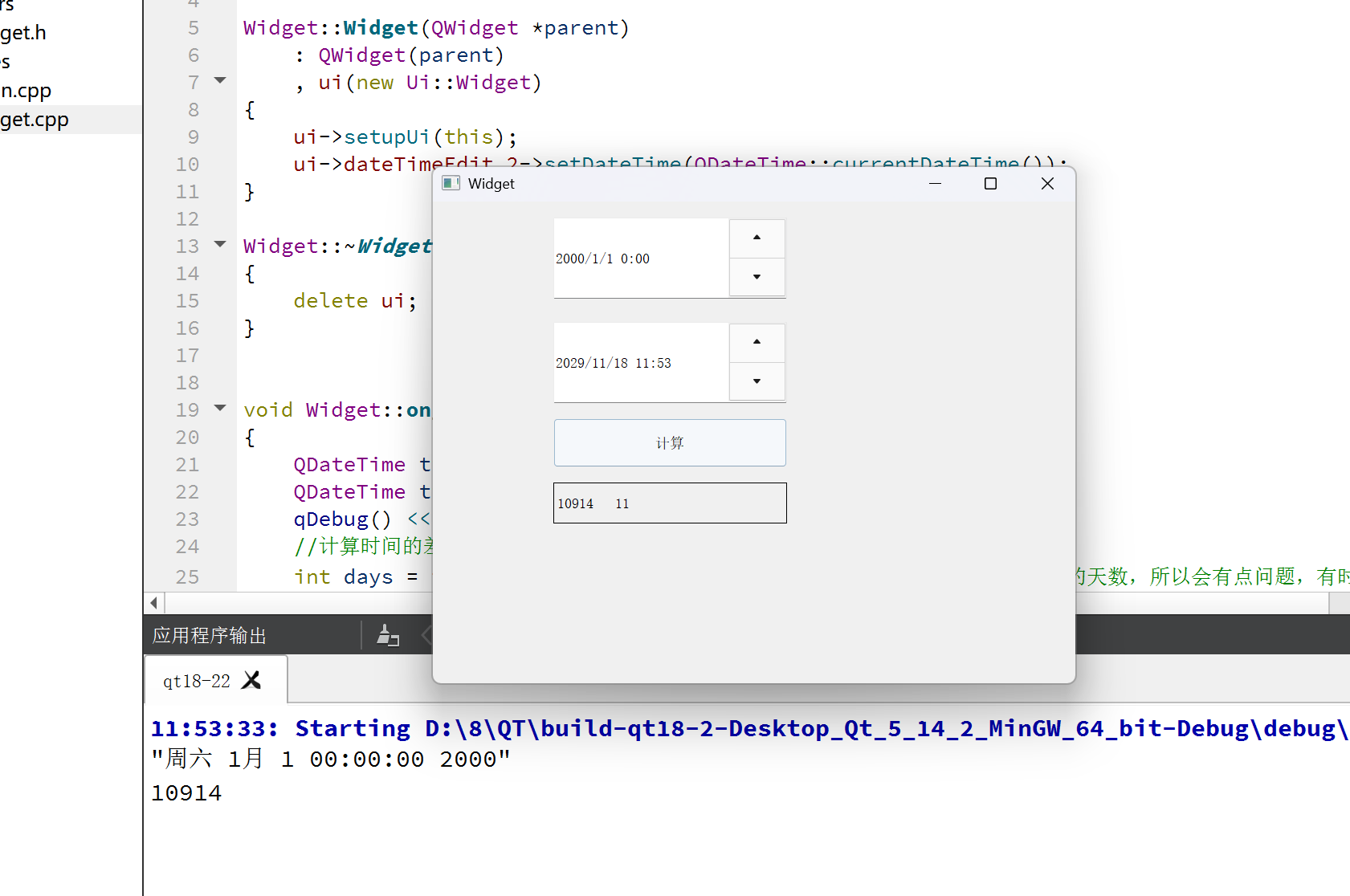Collapse the slot function fold at line 19
This screenshot has width=1350, height=896.
pos(220,409)
